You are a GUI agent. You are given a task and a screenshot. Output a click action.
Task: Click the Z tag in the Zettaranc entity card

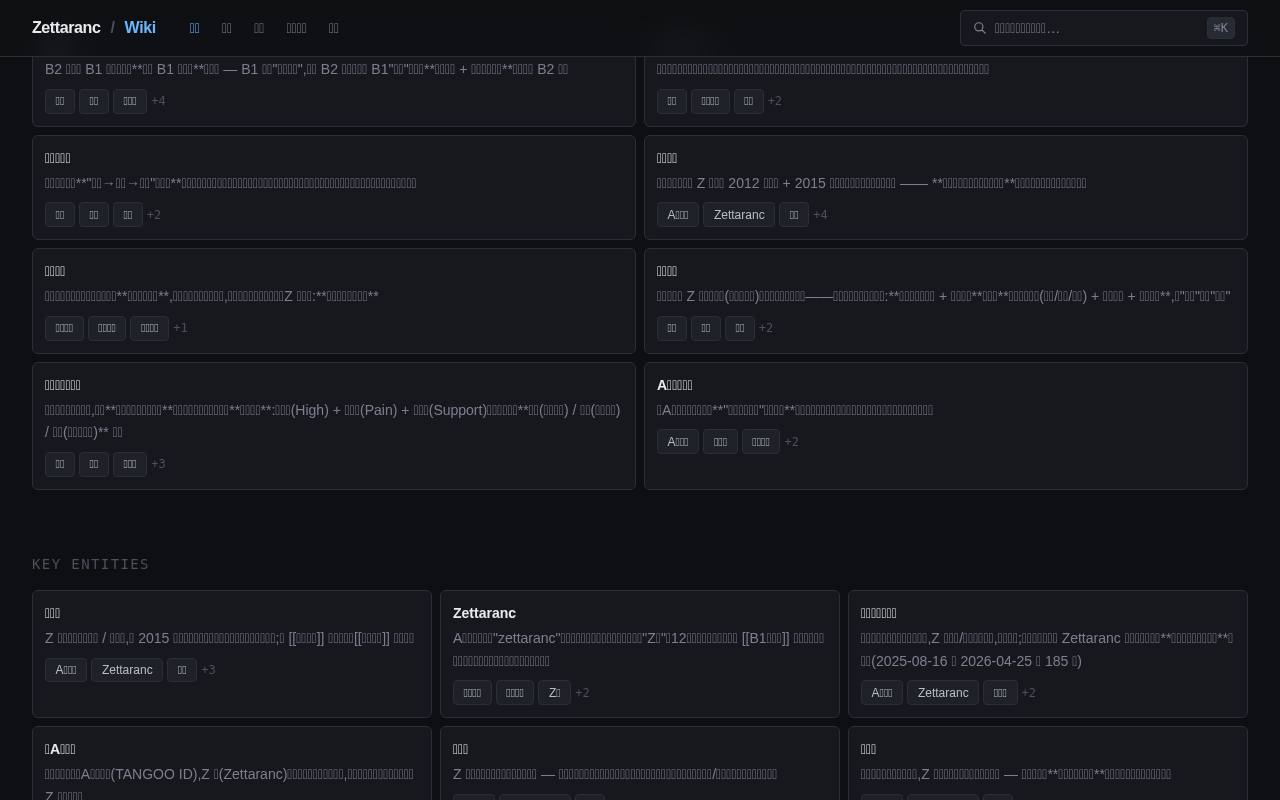(554, 693)
